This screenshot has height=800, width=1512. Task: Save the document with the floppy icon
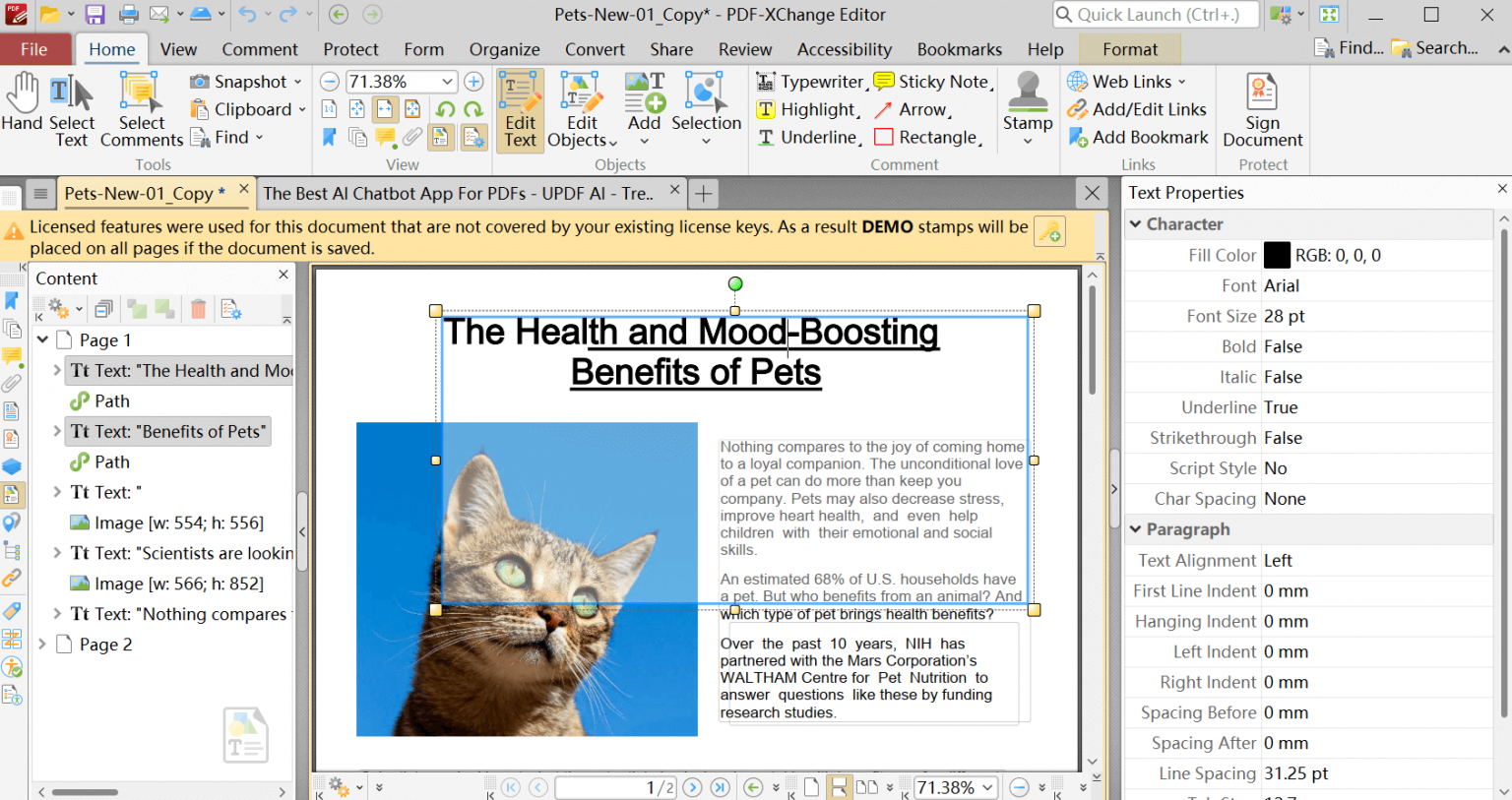click(x=94, y=15)
